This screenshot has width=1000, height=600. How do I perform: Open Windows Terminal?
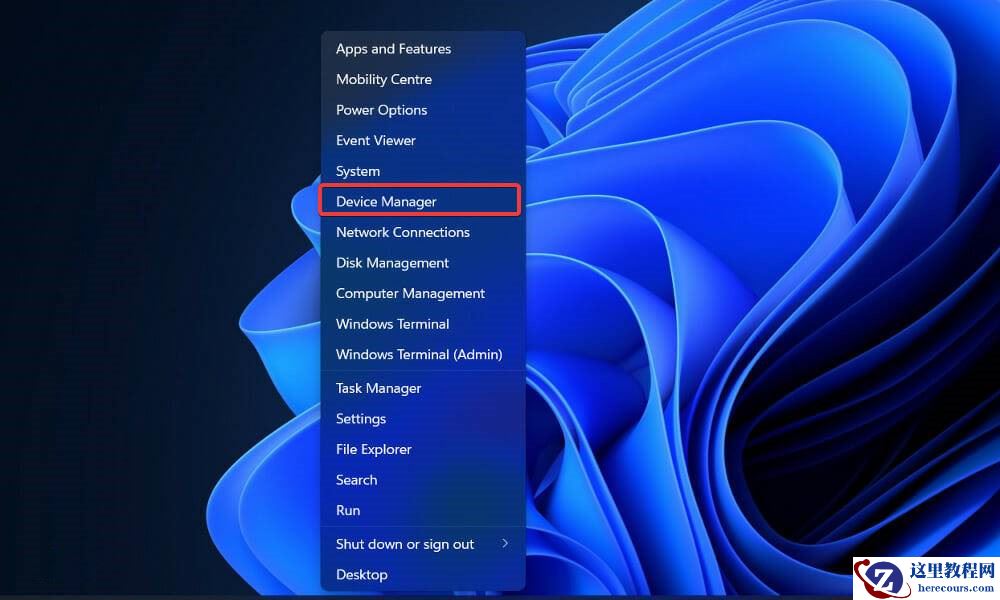coord(392,324)
